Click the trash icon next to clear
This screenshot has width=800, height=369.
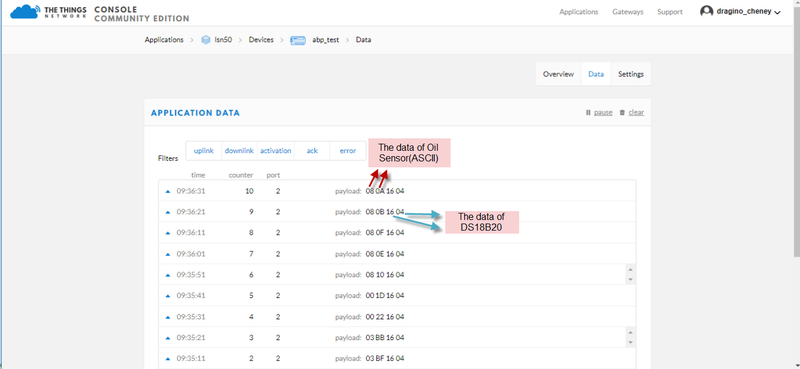(622, 112)
